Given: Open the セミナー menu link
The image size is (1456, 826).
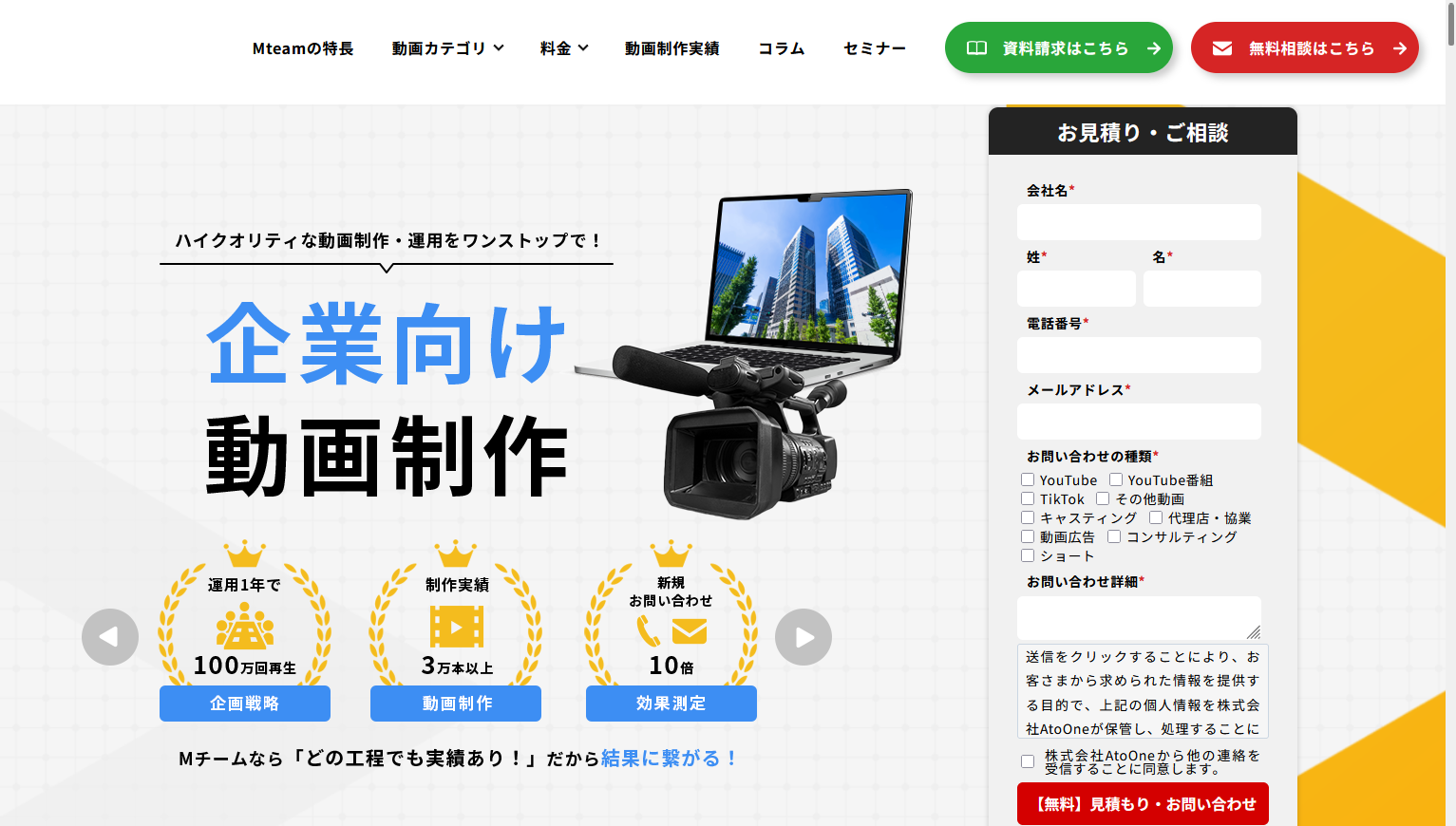Looking at the screenshot, I should [x=875, y=48].
